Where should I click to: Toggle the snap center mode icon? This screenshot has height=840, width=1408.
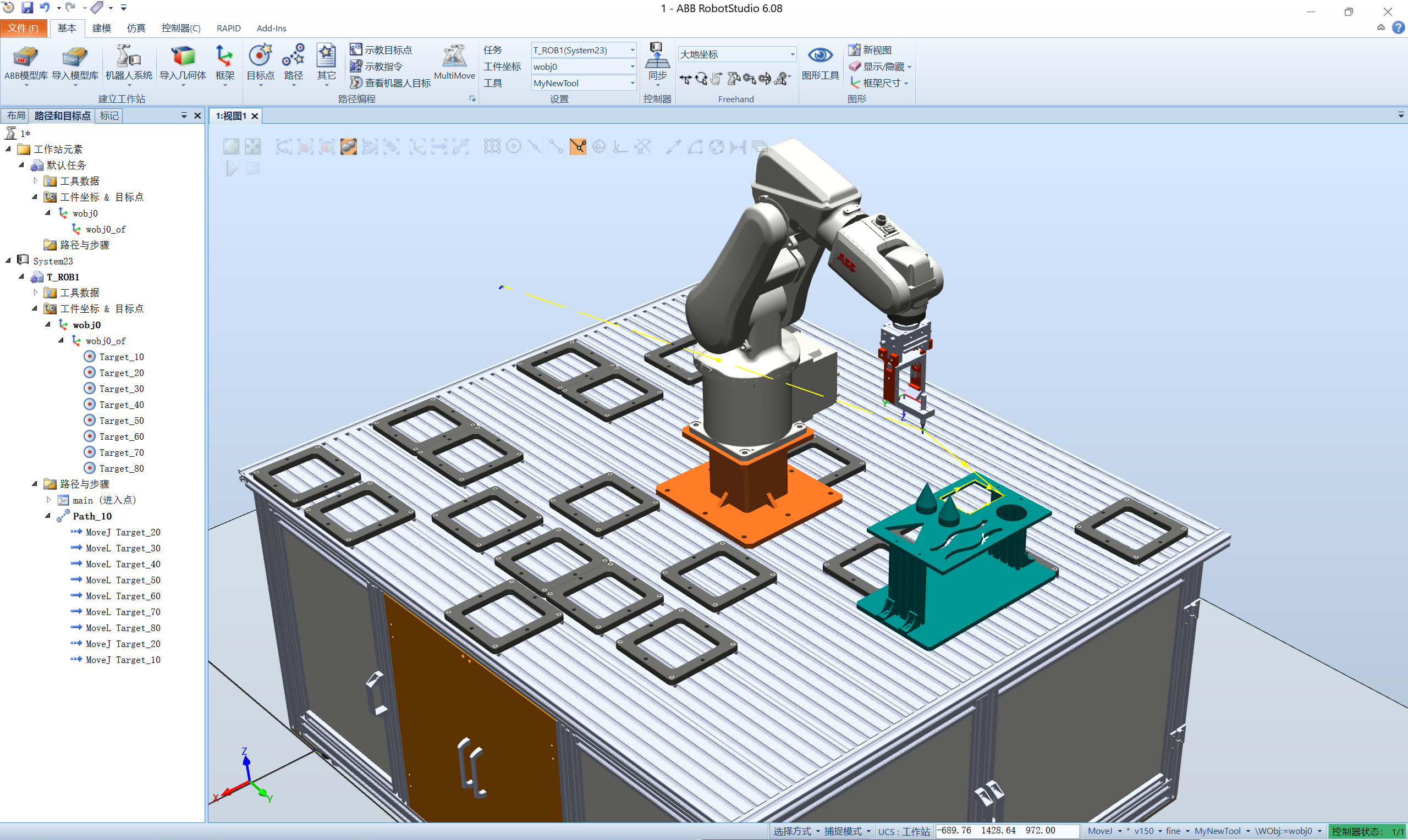514,147
